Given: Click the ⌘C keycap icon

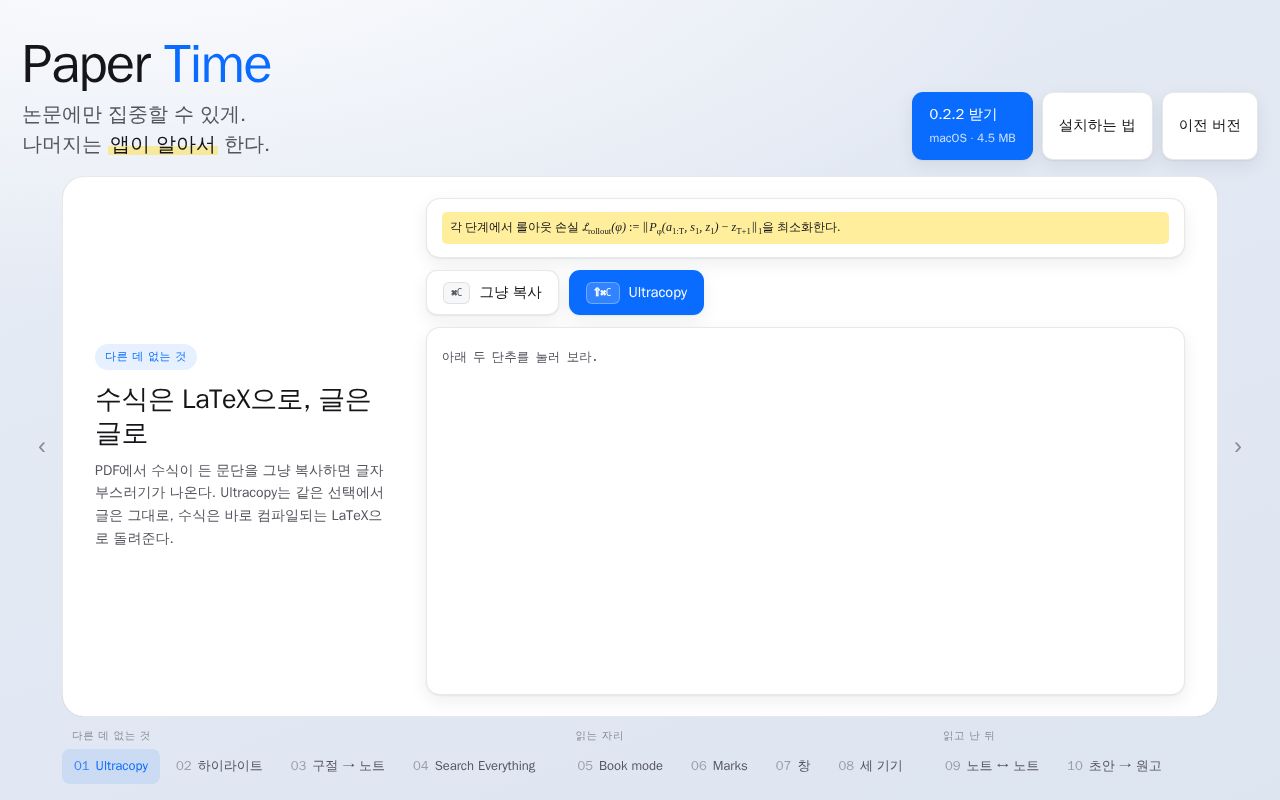Looking at the screenshot, I should pyautogui.click(x=456, y=293).
